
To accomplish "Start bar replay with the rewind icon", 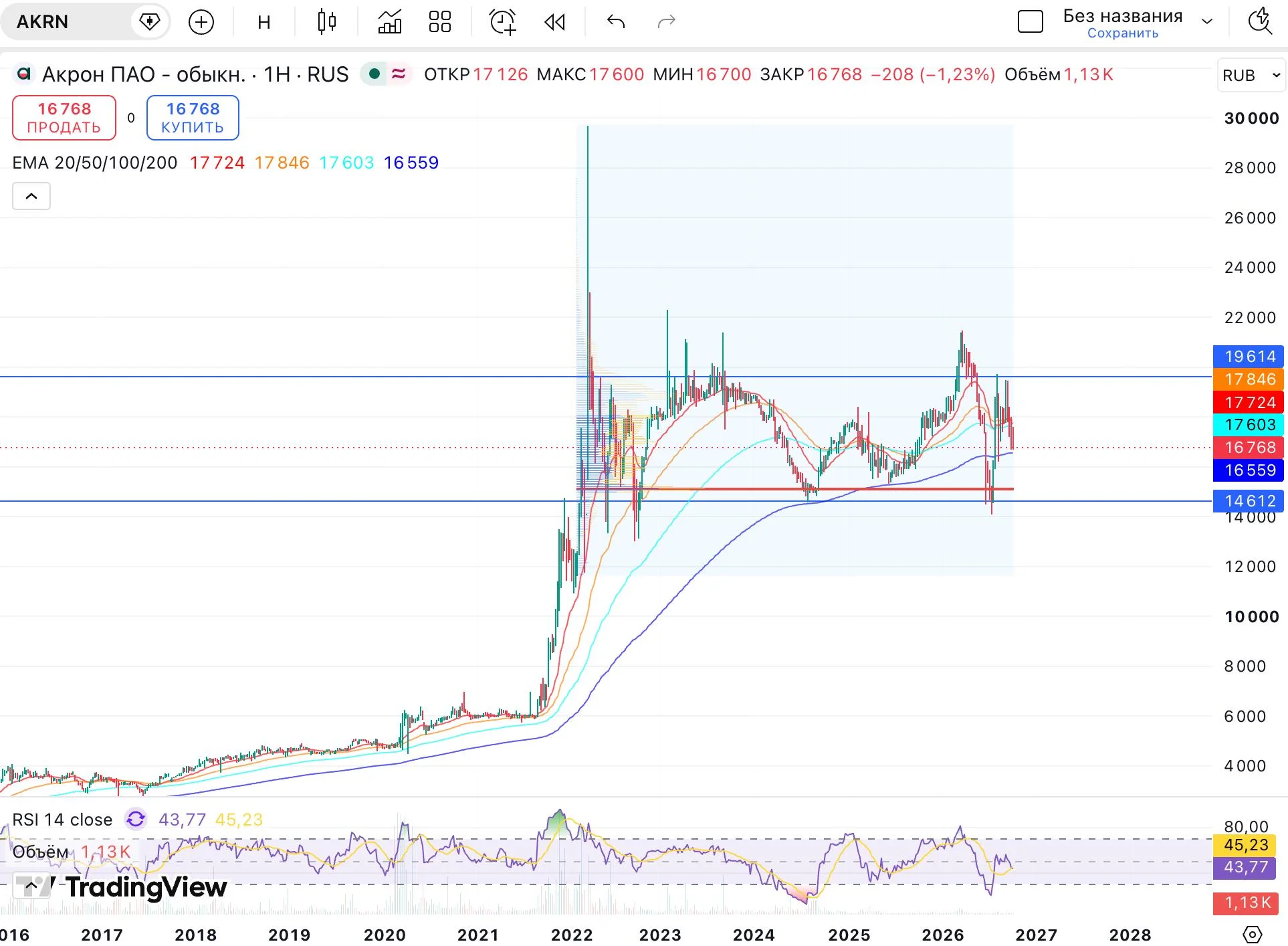I will [x=554, y=22].
